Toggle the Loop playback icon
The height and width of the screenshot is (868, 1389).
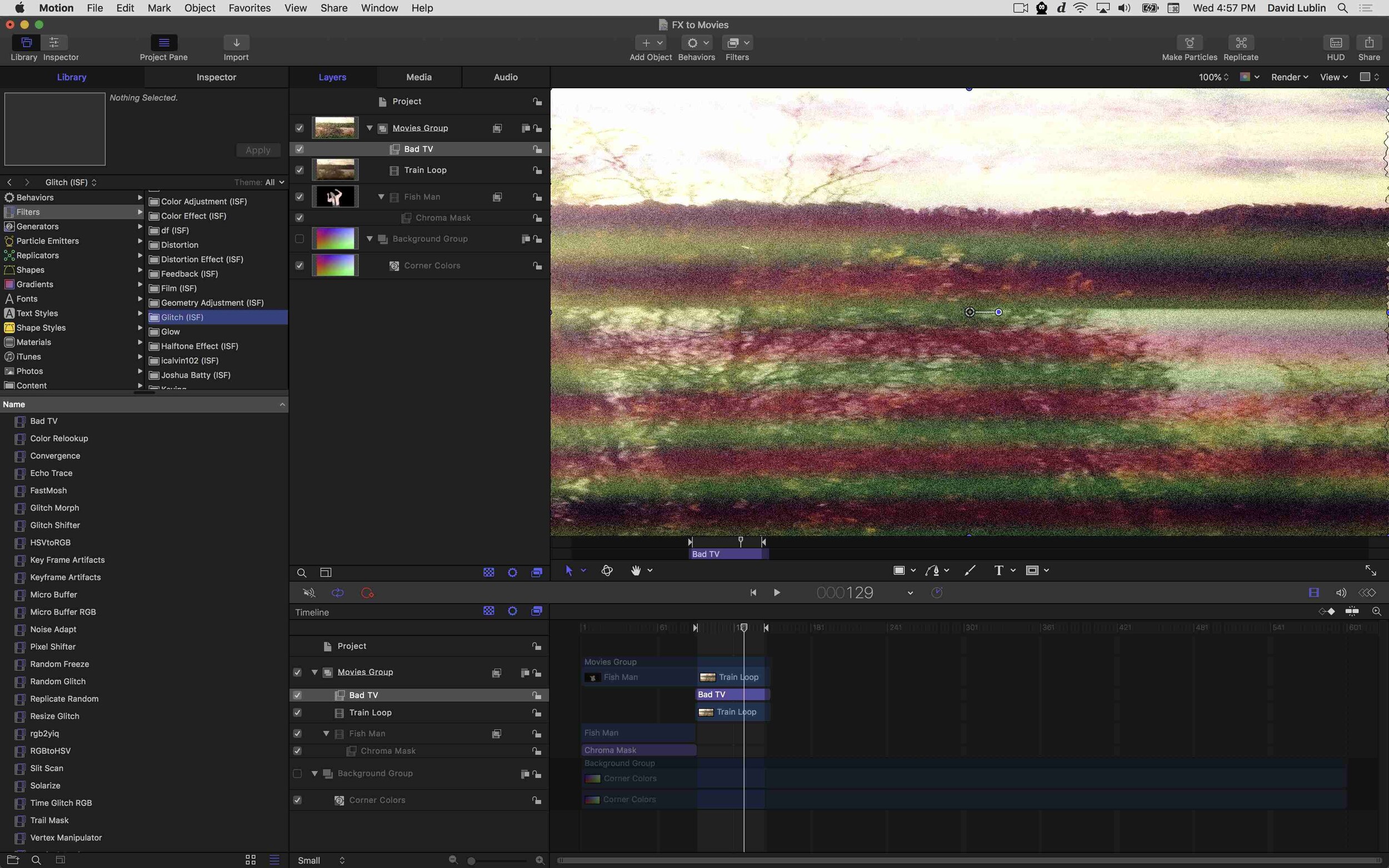pyautogui.click(x=338, y=593)
